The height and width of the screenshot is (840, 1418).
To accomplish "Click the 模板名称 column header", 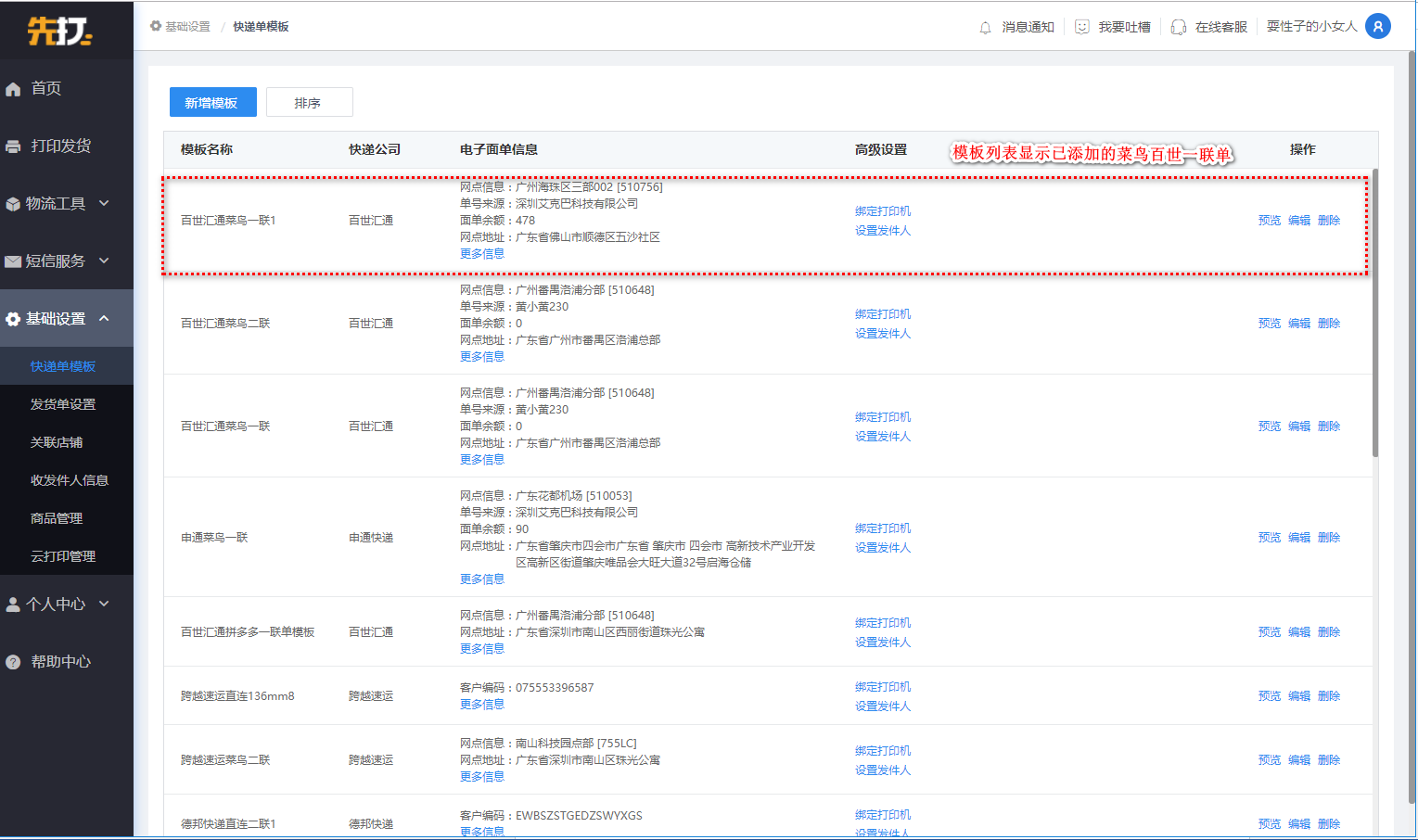I will (207, 149).
